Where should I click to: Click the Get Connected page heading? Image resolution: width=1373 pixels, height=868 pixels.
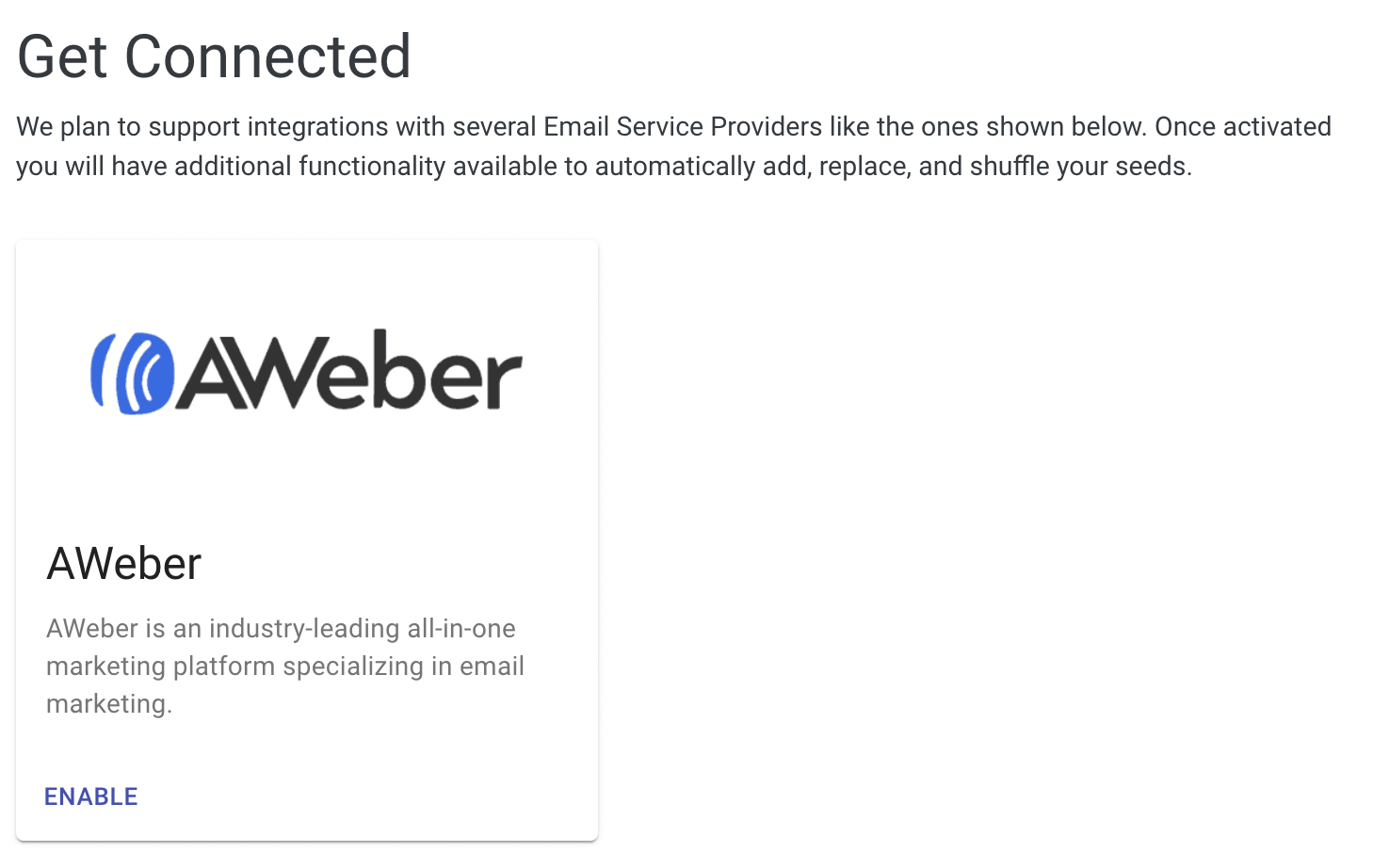point(213,56)
